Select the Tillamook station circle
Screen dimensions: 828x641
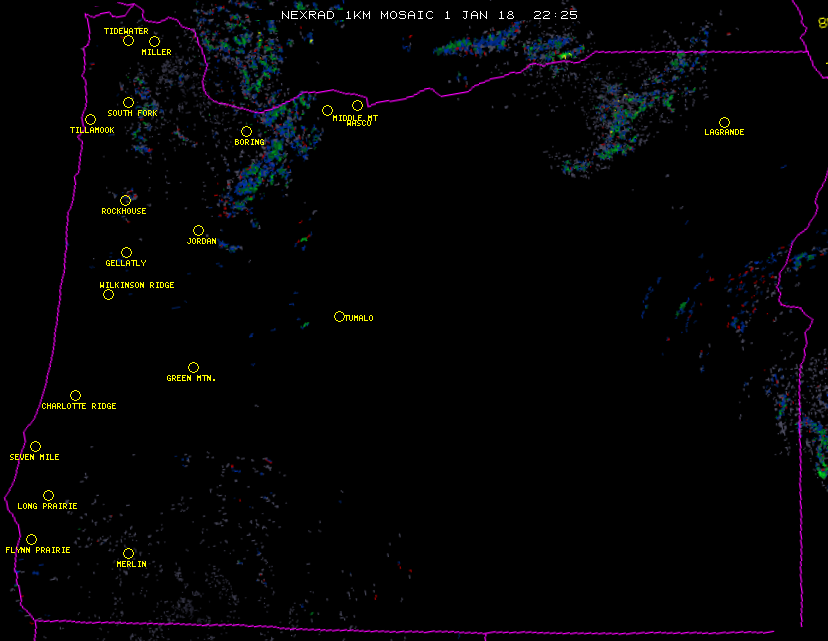point(90,120)
